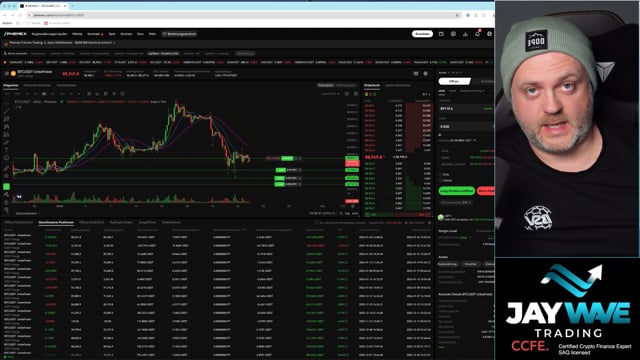Switch to Geschlossene Positionen tab
Image resolution: width=640 pixels, height=360 pixels.
tap(56, 222)
